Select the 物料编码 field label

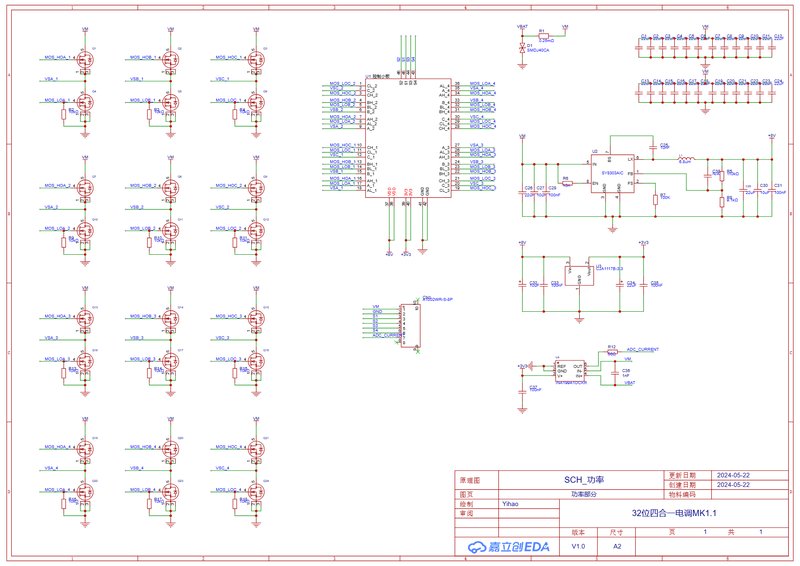pyautogui.click(x=682, y=494)
